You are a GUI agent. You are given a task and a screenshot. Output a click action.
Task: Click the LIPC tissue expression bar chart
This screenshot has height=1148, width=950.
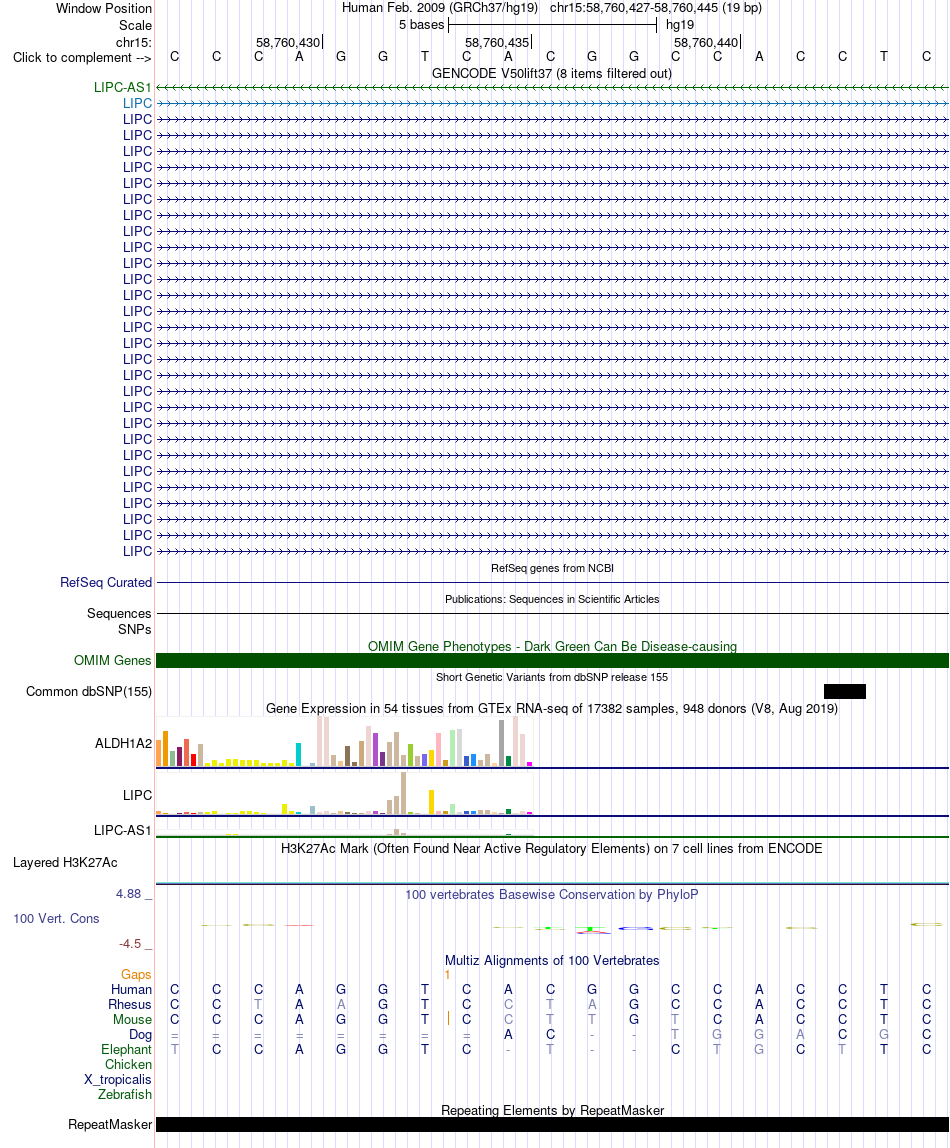pyautogui.click(x=344, y=793)
